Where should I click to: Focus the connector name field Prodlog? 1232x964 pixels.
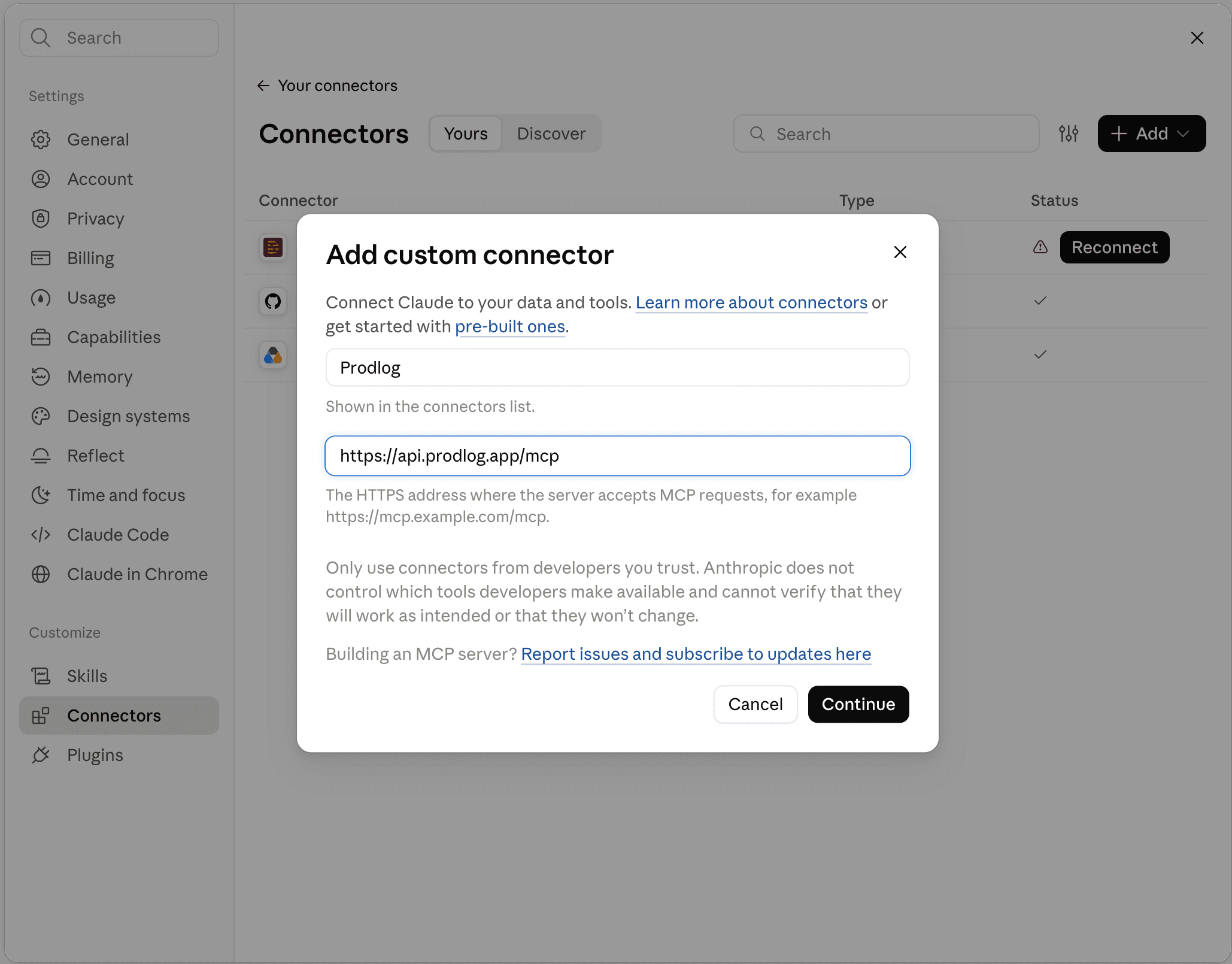(618, 368)
